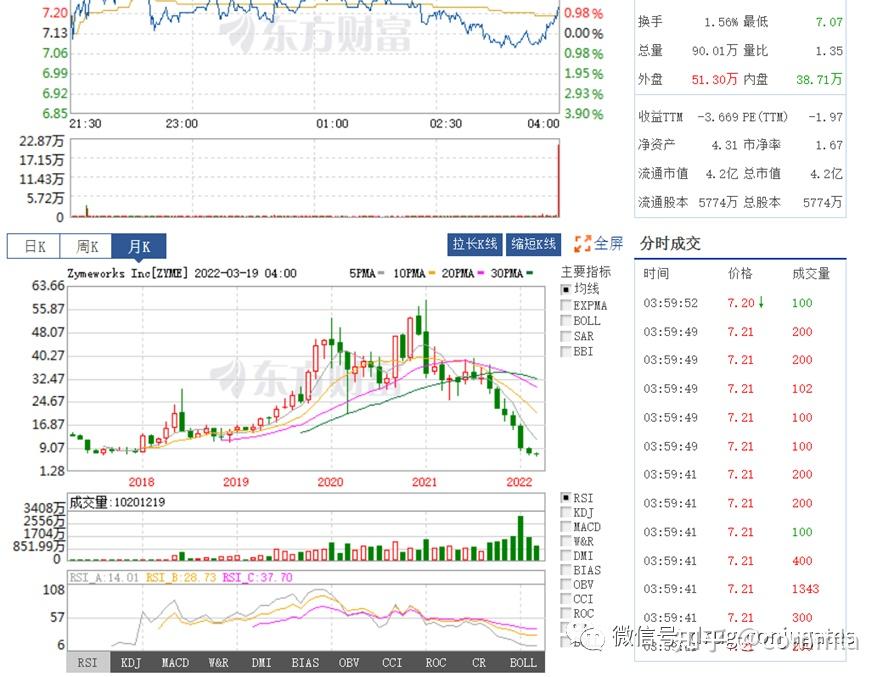Enable the BBI overlay
This screenshot has width=883, height=677.
pos(565,352)
